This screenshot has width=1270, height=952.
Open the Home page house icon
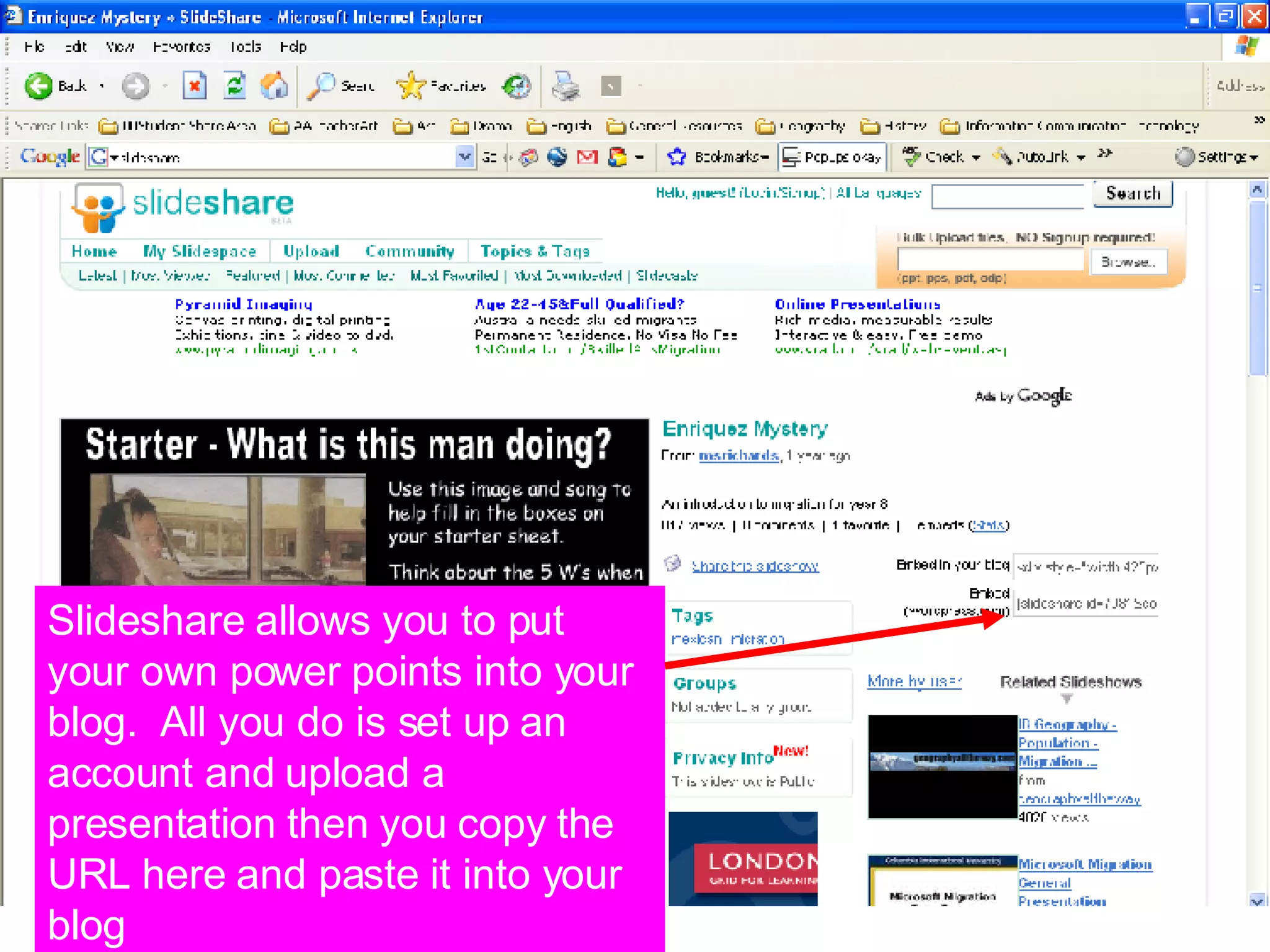[x=273, y=86]
